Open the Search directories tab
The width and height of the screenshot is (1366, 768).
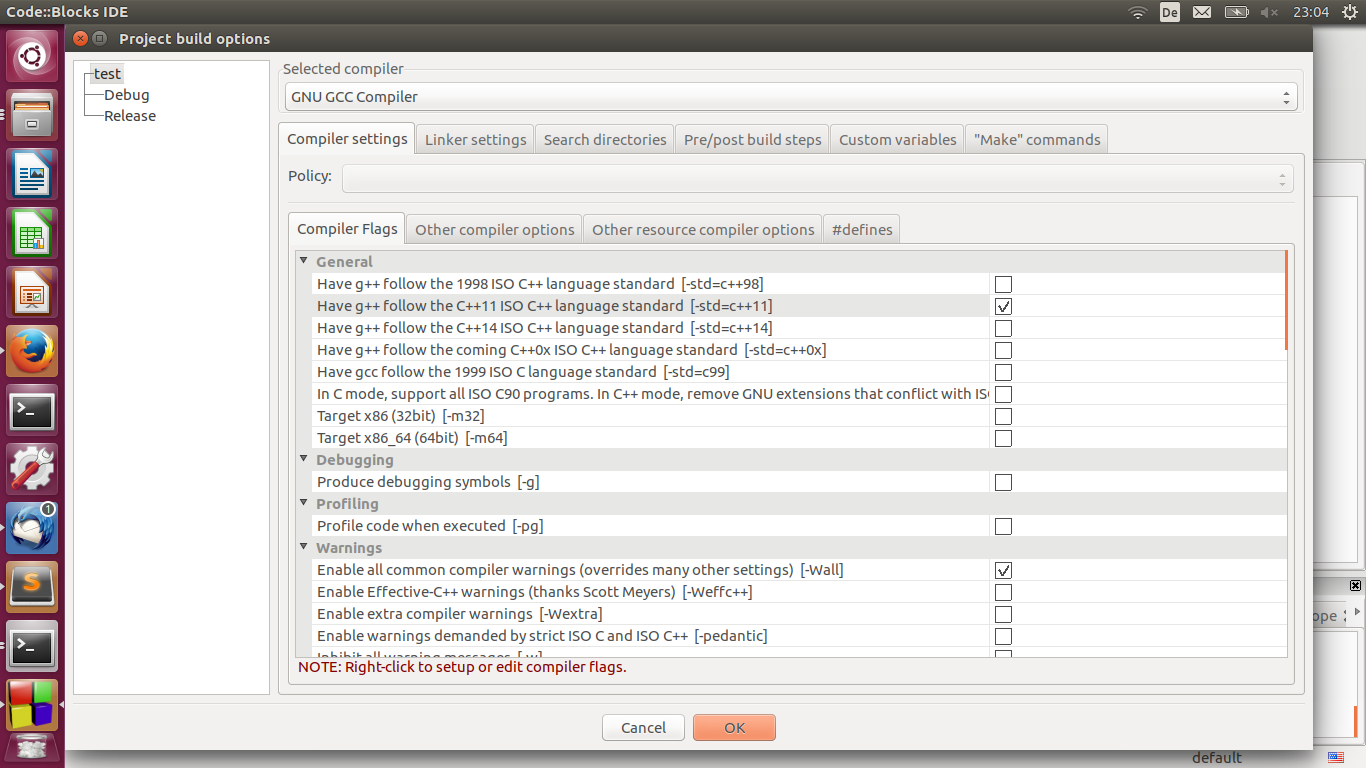[x=605, y=140]
